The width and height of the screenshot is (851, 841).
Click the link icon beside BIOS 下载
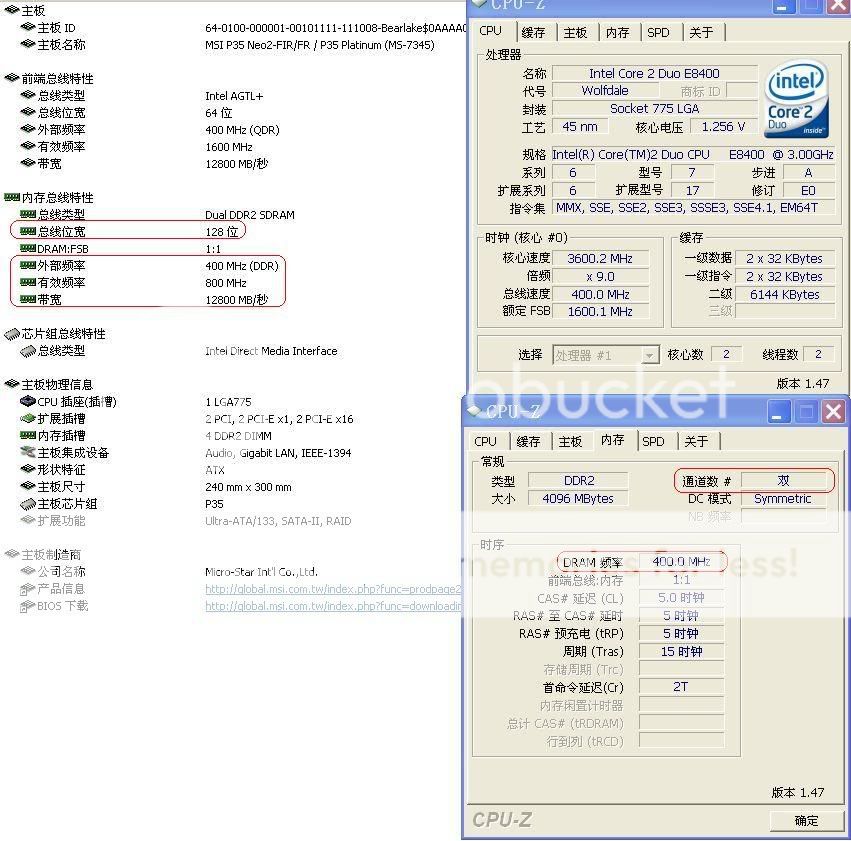(28, 606)
